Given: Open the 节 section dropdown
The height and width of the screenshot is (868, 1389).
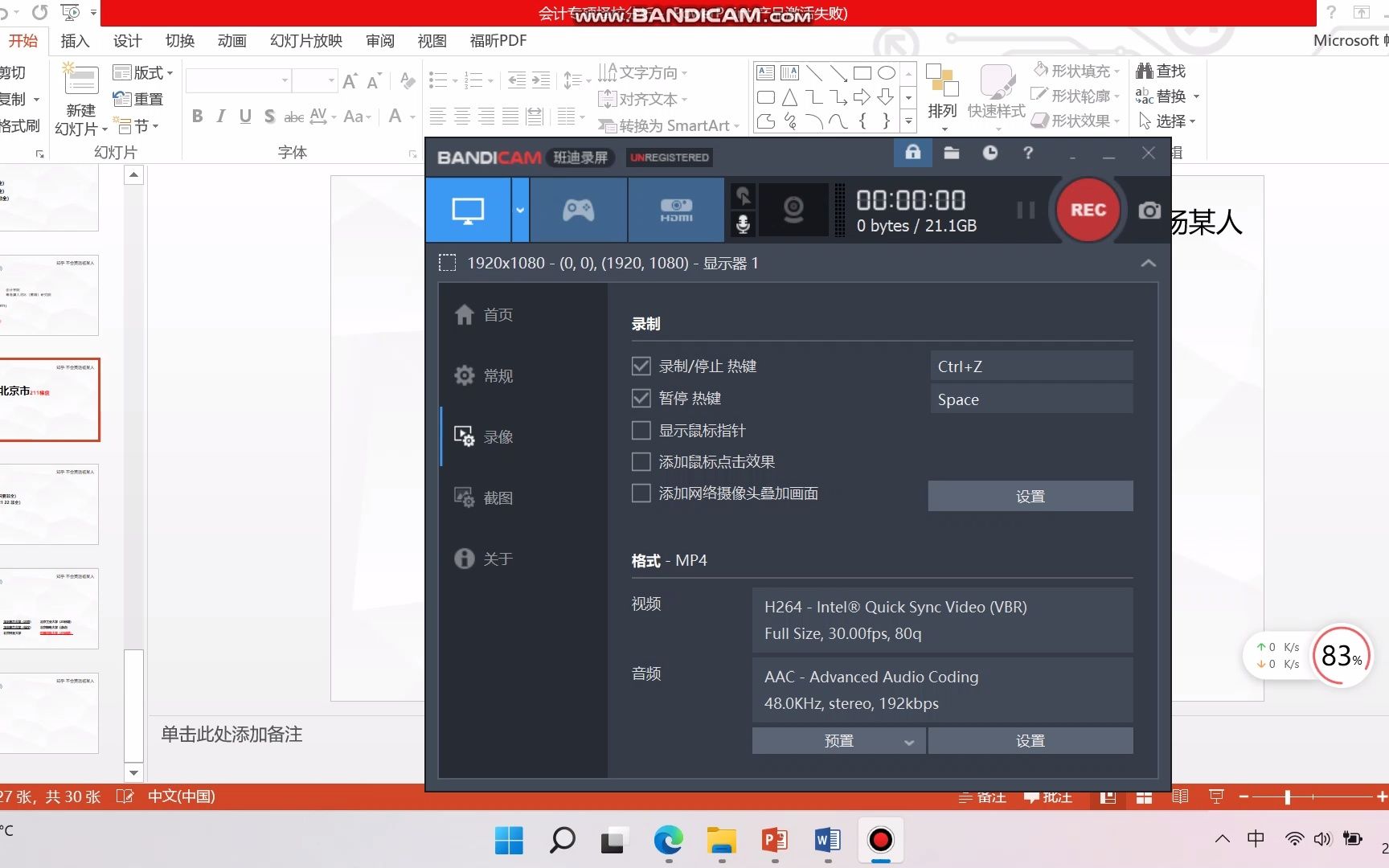Looking at the screenshot, I should click(x=138, y=126).
